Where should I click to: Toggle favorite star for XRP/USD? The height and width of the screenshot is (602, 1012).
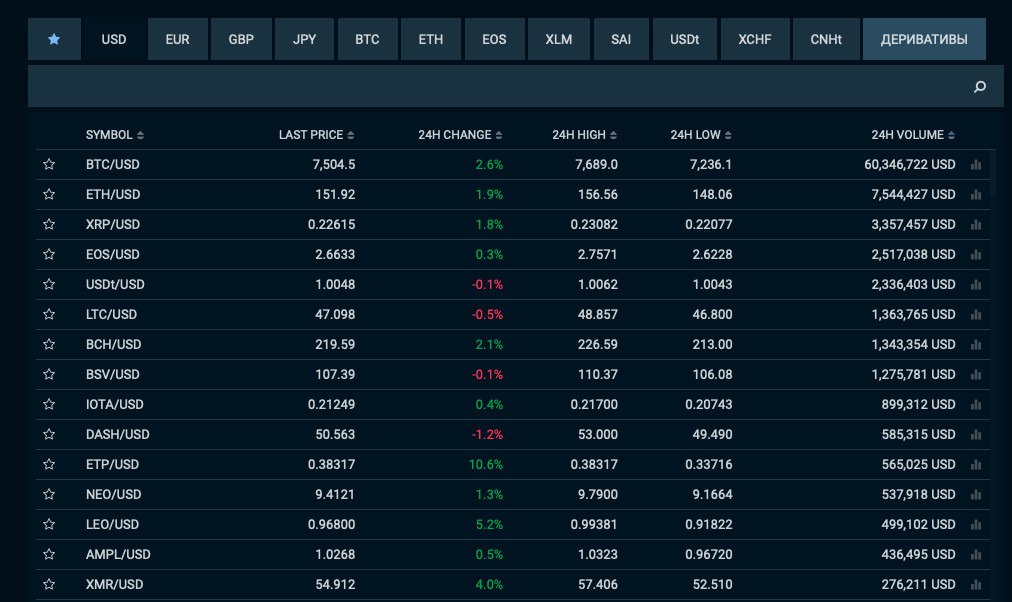49,224
